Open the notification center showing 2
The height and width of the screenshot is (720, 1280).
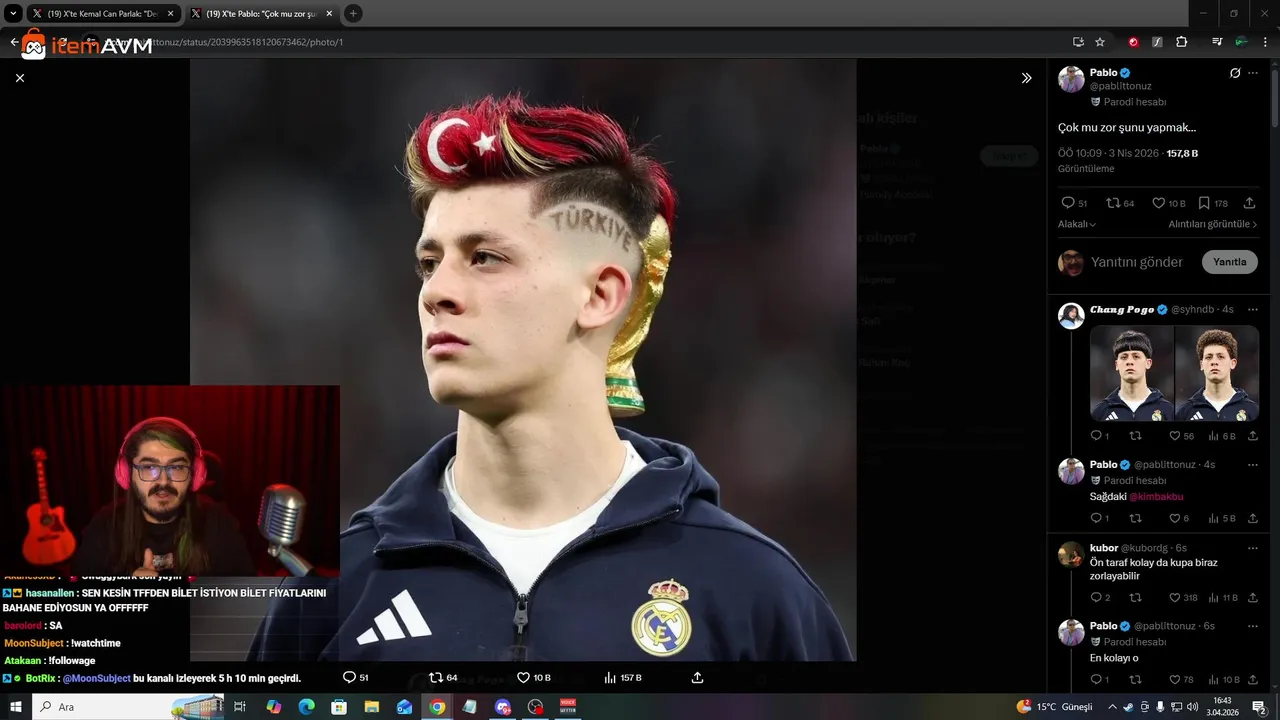[x=1260, y=707]
